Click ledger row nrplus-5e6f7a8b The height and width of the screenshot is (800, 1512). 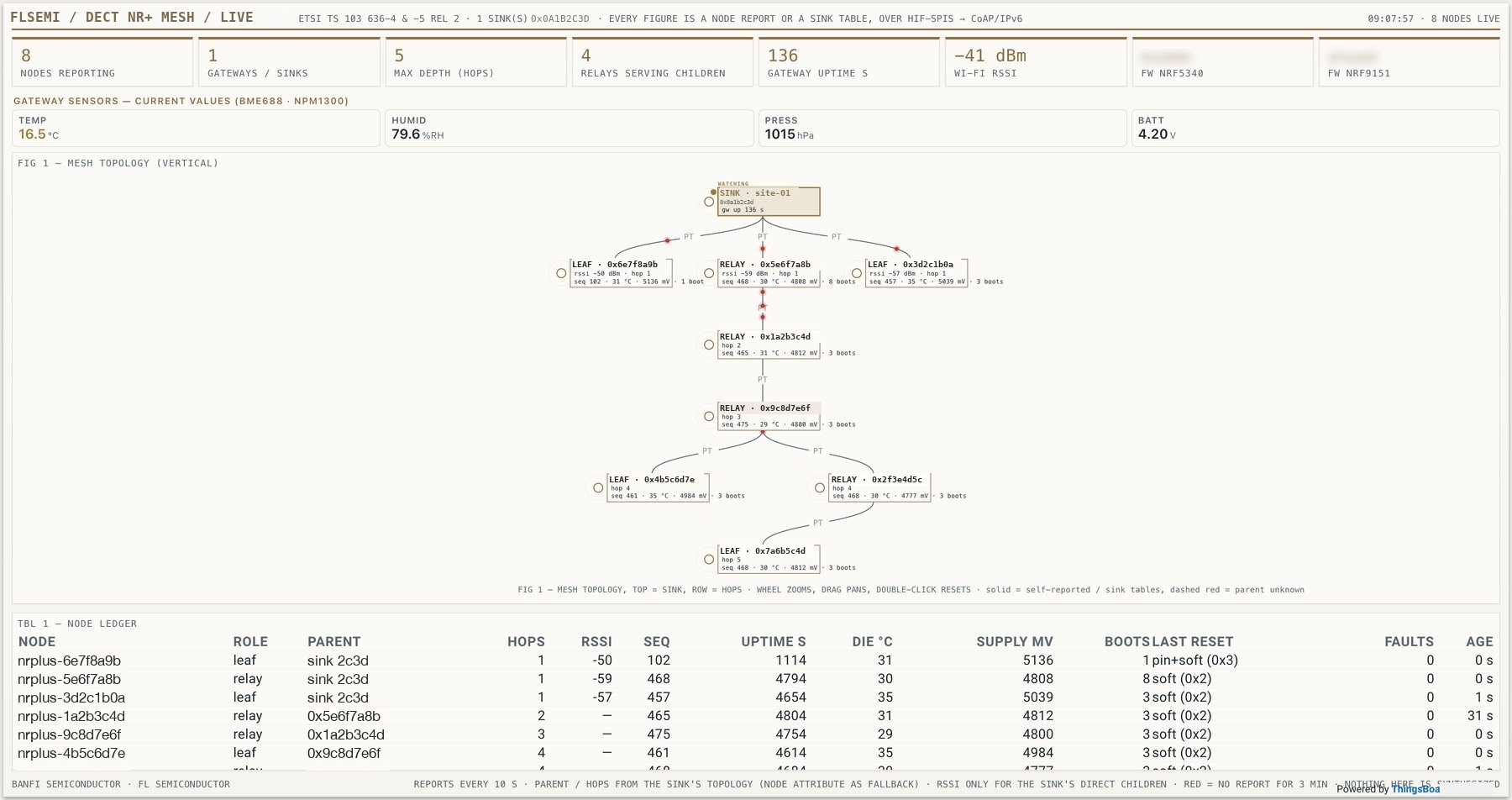(755, 679)
